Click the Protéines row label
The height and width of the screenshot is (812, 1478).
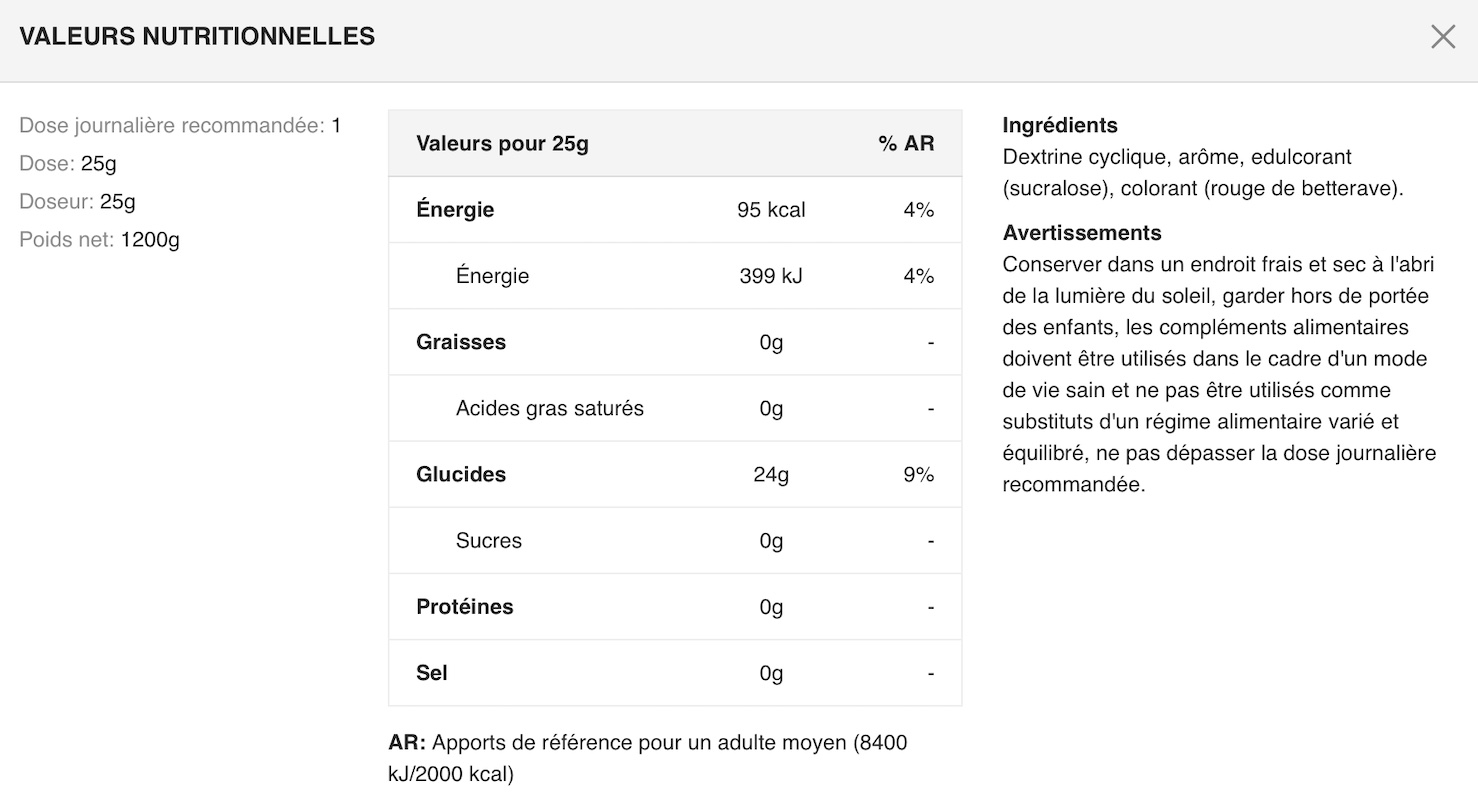tap(464, 607)
